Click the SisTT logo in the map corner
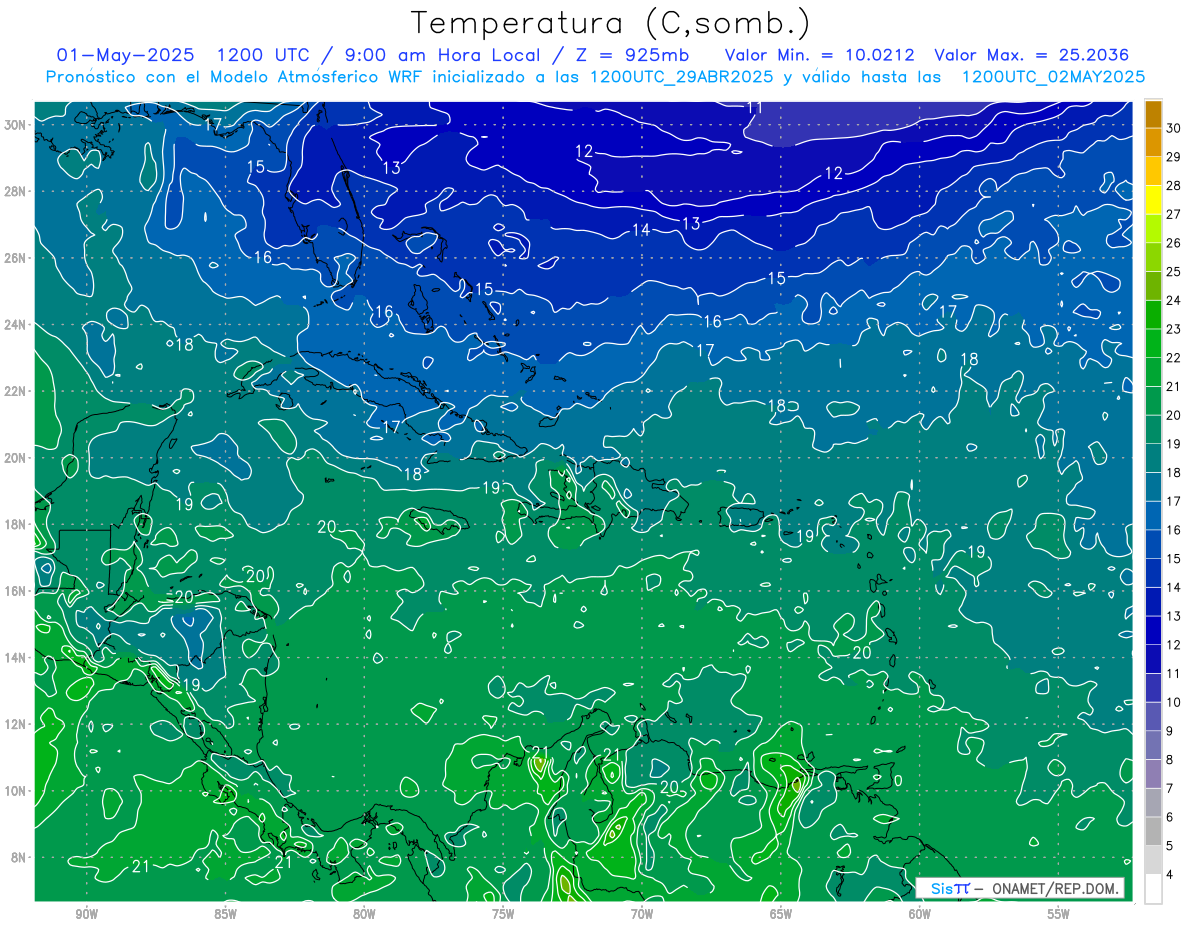 point(949,888)
